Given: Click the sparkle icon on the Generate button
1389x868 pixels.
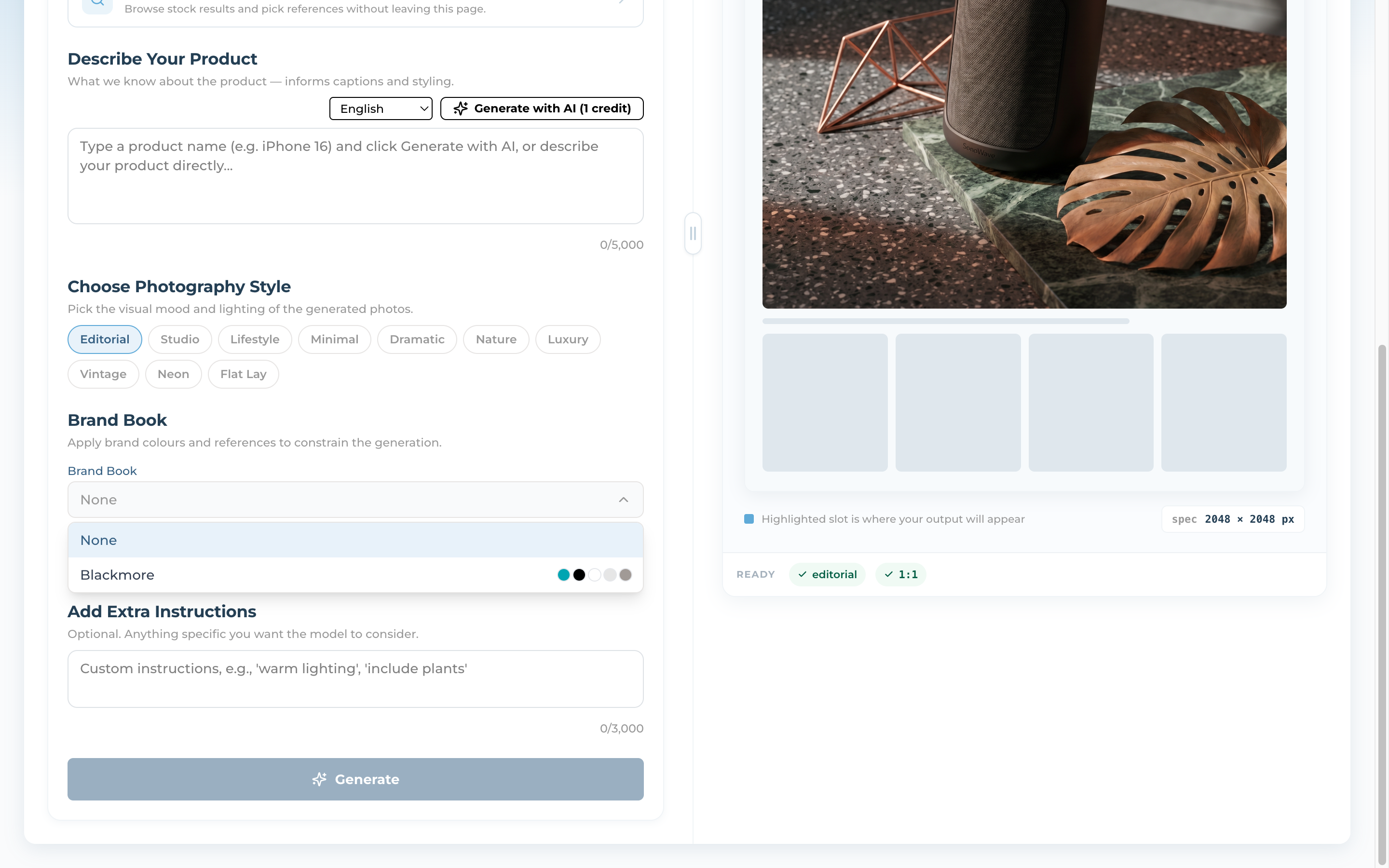Looking at the screenshot, I should (319, 779).
